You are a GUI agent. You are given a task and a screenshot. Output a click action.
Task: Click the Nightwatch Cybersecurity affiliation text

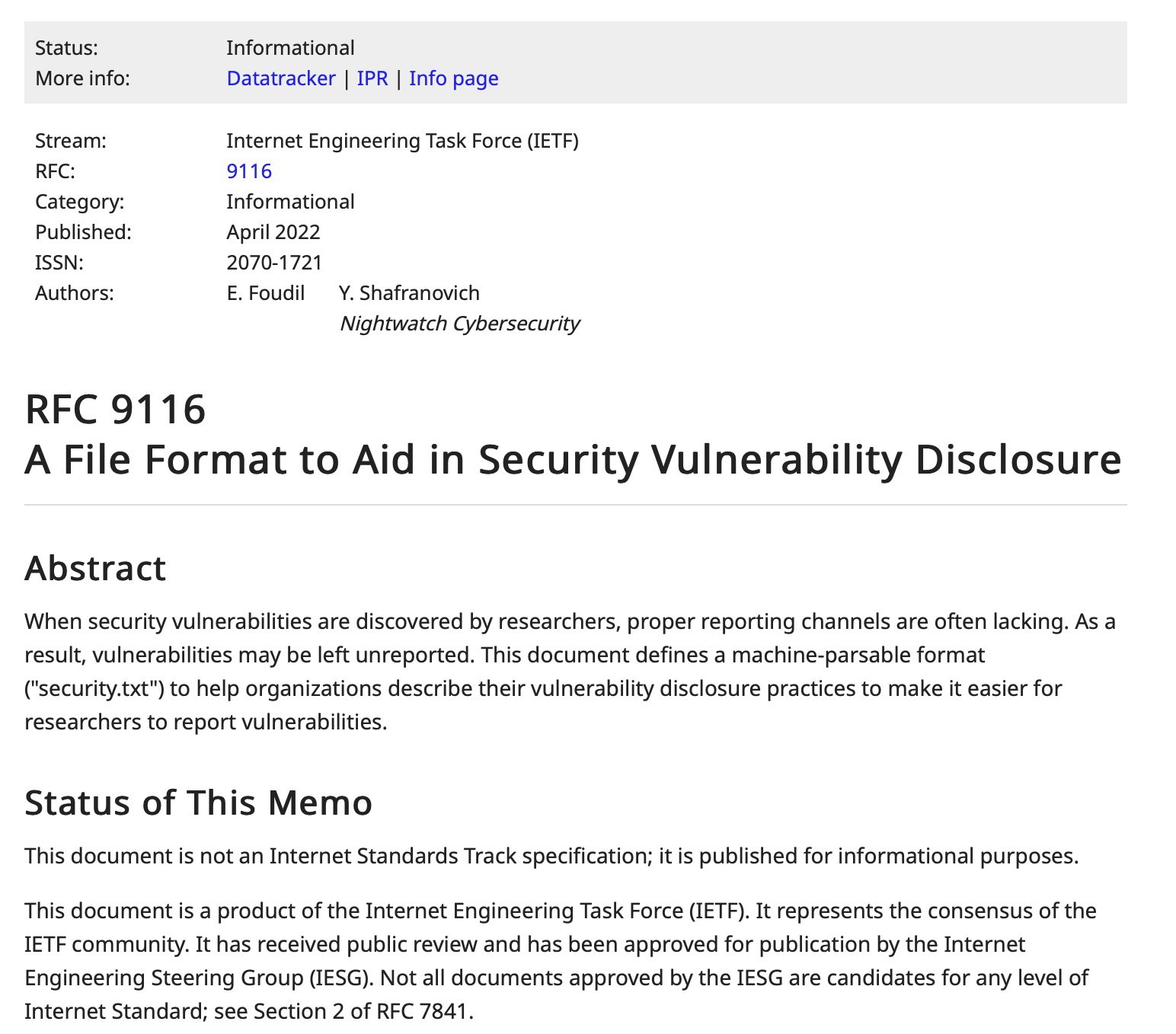[459, 324]
